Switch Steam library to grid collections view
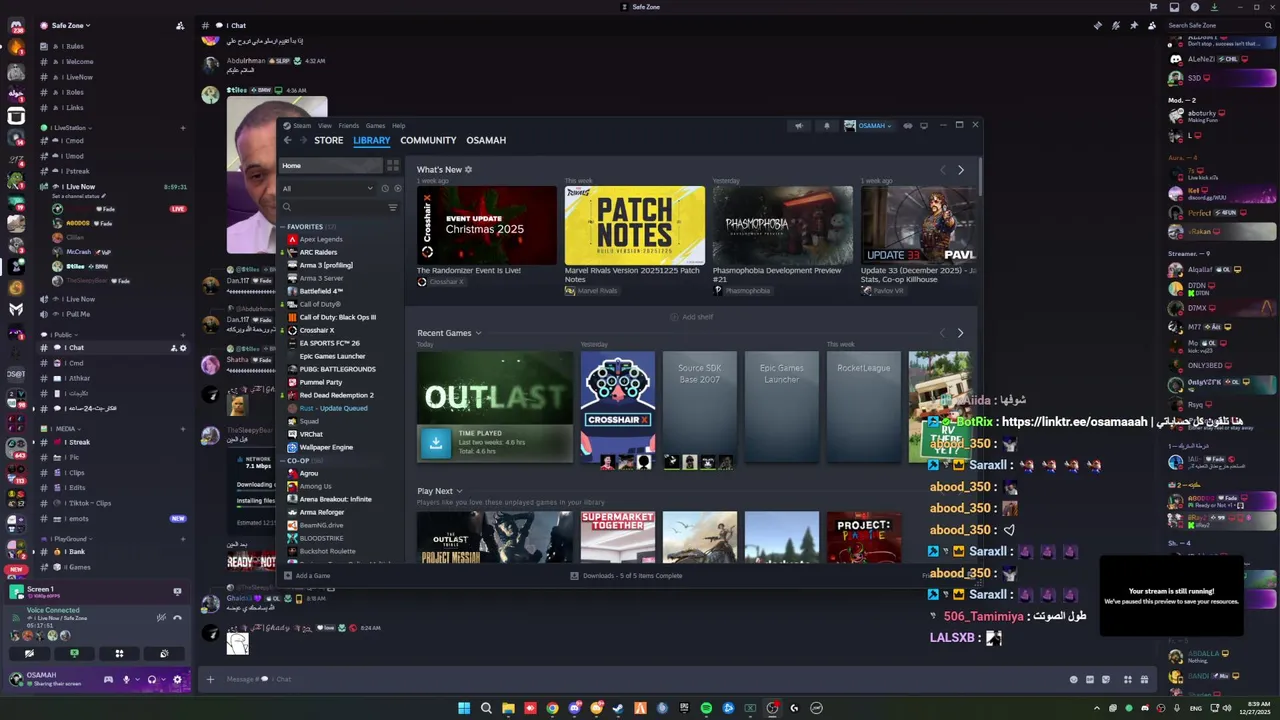1280x720 pixels. click(x=393, y=165)
